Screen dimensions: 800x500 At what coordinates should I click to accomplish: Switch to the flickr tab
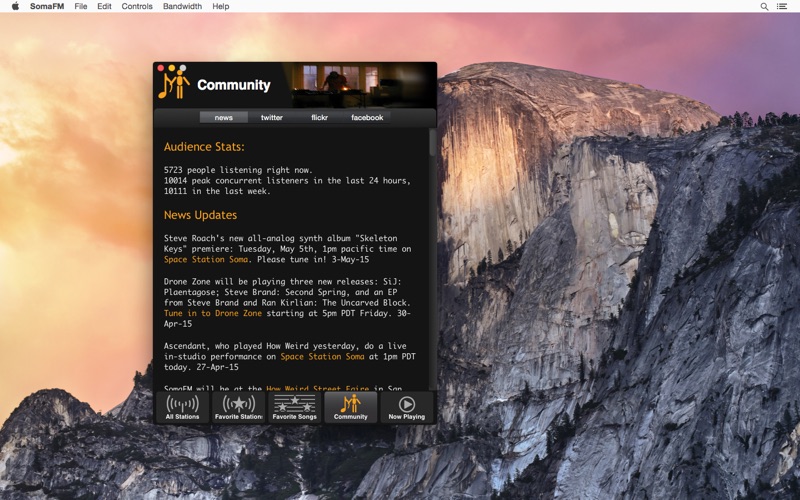pos(319,117)
